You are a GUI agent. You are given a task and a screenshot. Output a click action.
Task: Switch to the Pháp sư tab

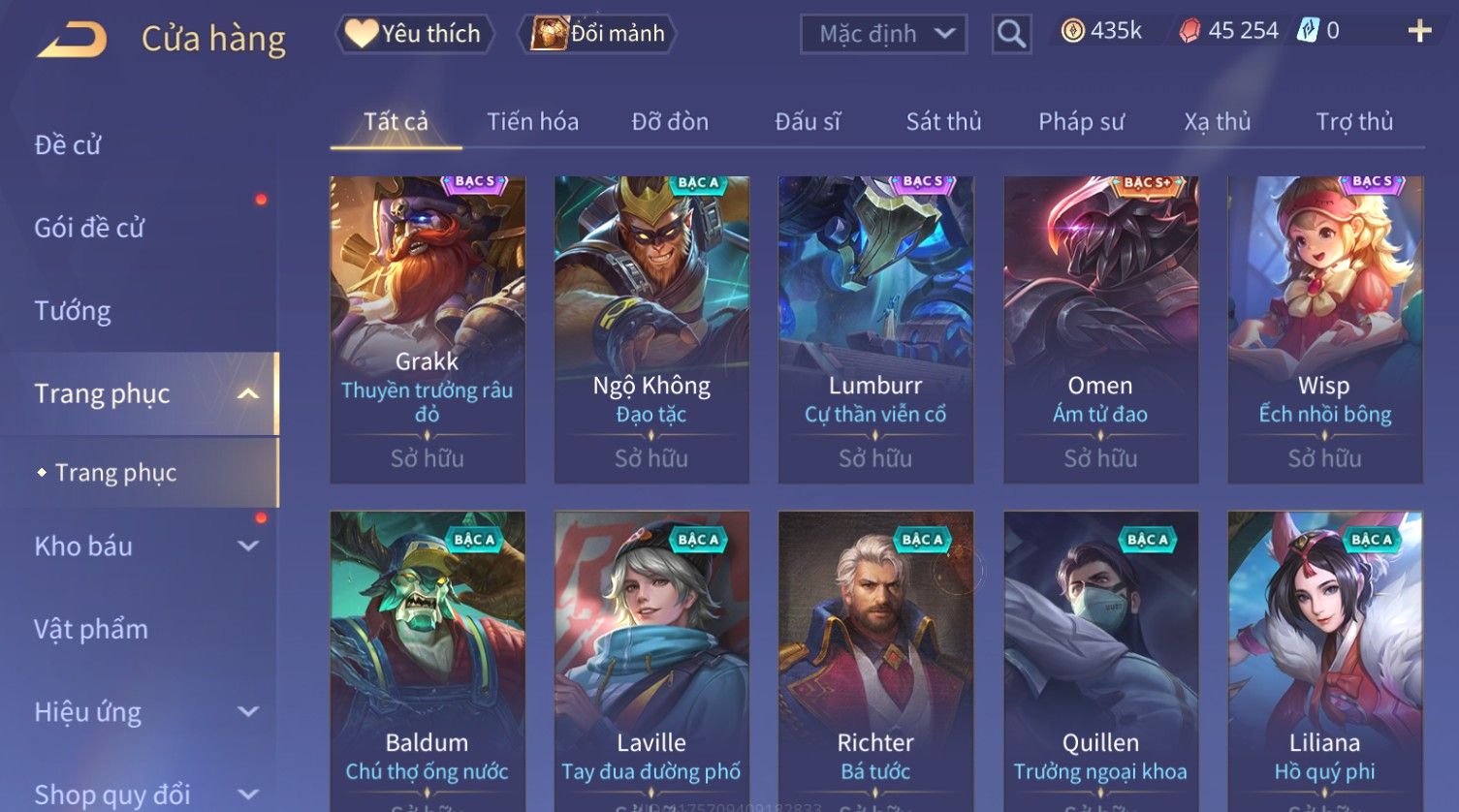[1081, 121]
